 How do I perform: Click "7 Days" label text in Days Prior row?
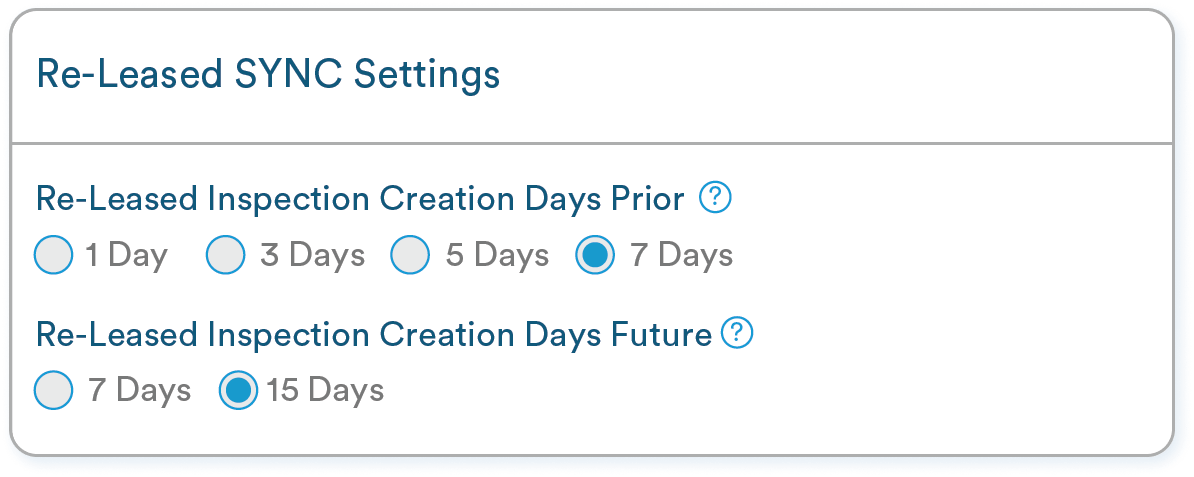(x=682, y=255)
